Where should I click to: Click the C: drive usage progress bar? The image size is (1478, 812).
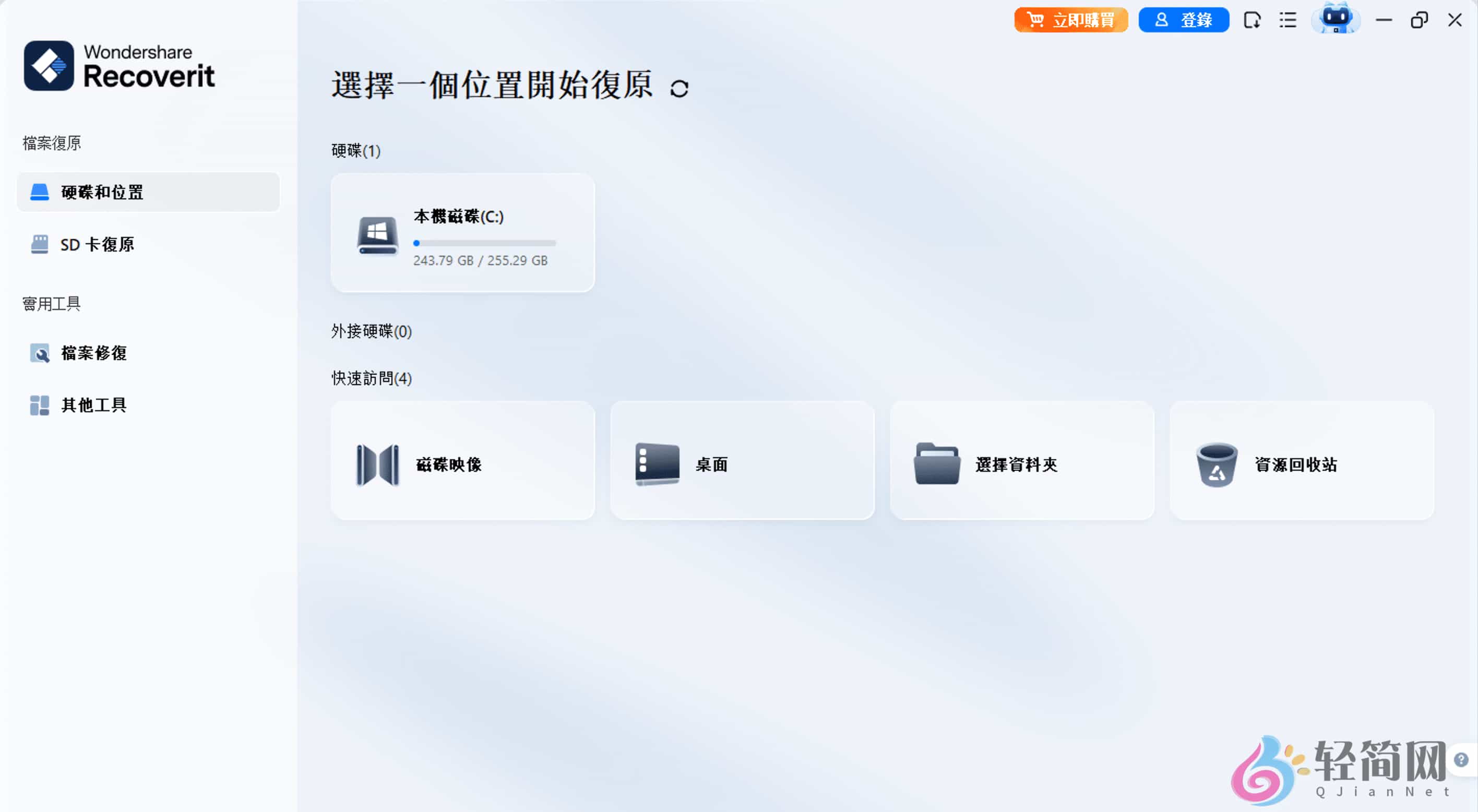pos(485,243)
